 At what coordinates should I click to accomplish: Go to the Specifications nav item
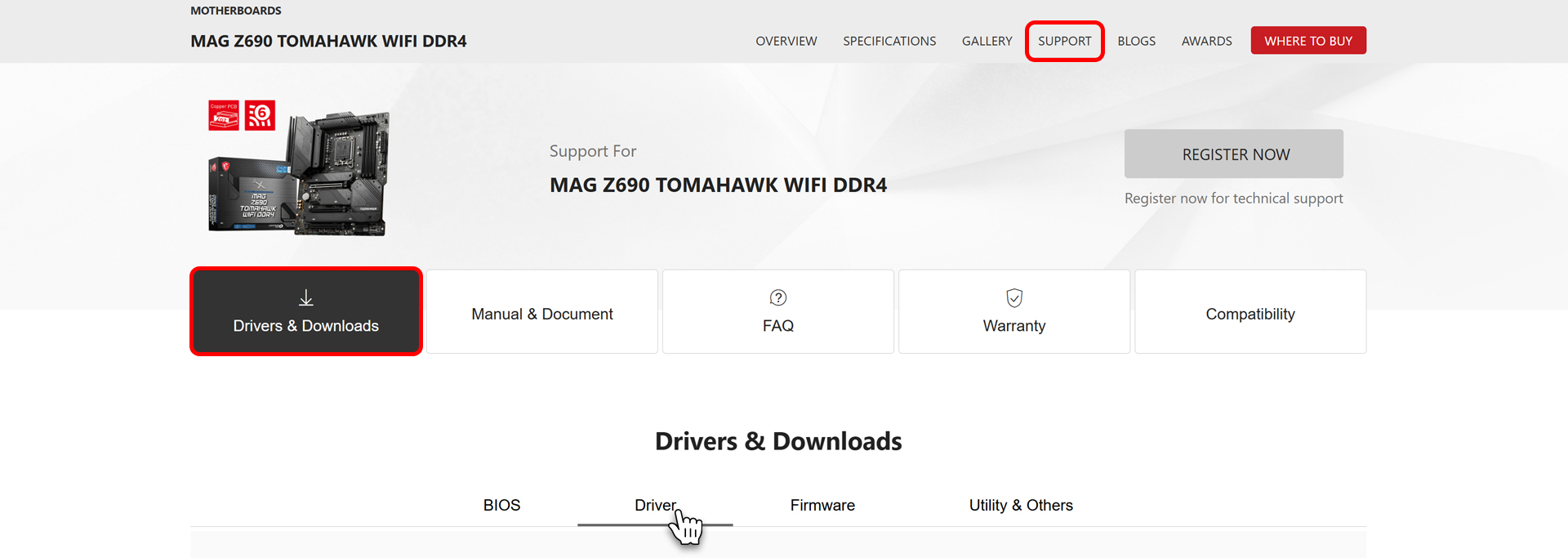(889, 41)
